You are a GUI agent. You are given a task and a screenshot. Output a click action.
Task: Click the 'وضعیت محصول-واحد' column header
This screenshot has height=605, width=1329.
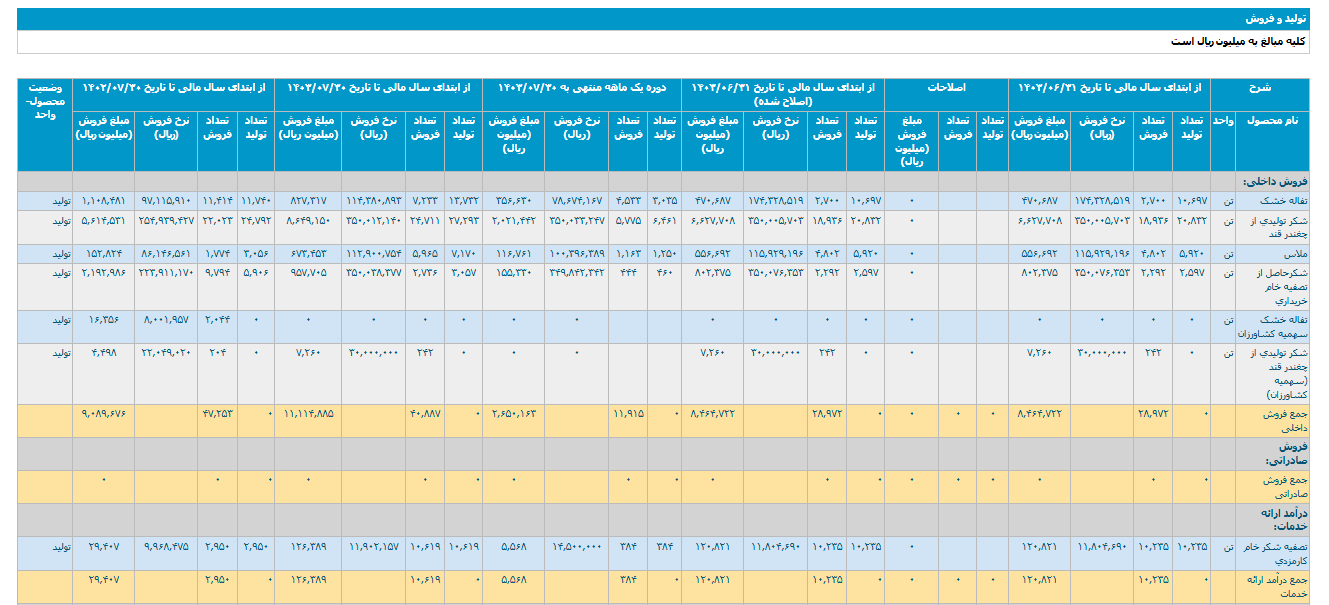(x=49, y=100)
